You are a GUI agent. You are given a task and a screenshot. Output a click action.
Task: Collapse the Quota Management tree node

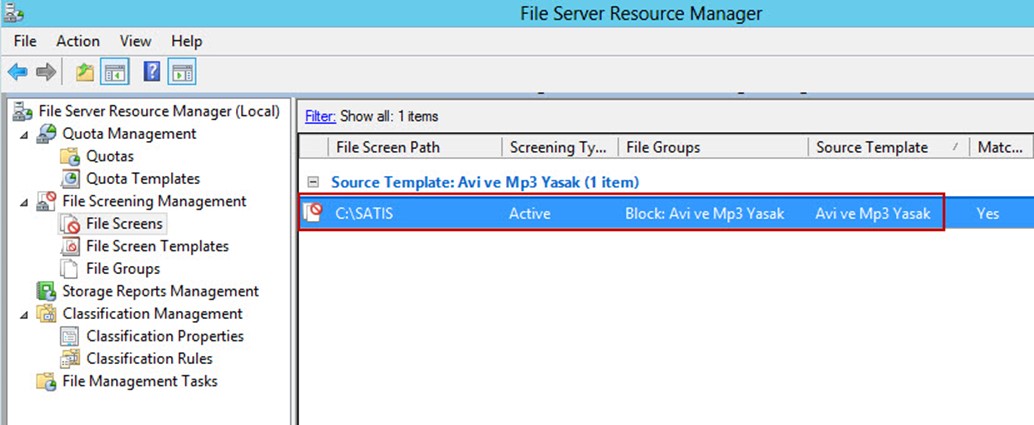tap(24, 135)
